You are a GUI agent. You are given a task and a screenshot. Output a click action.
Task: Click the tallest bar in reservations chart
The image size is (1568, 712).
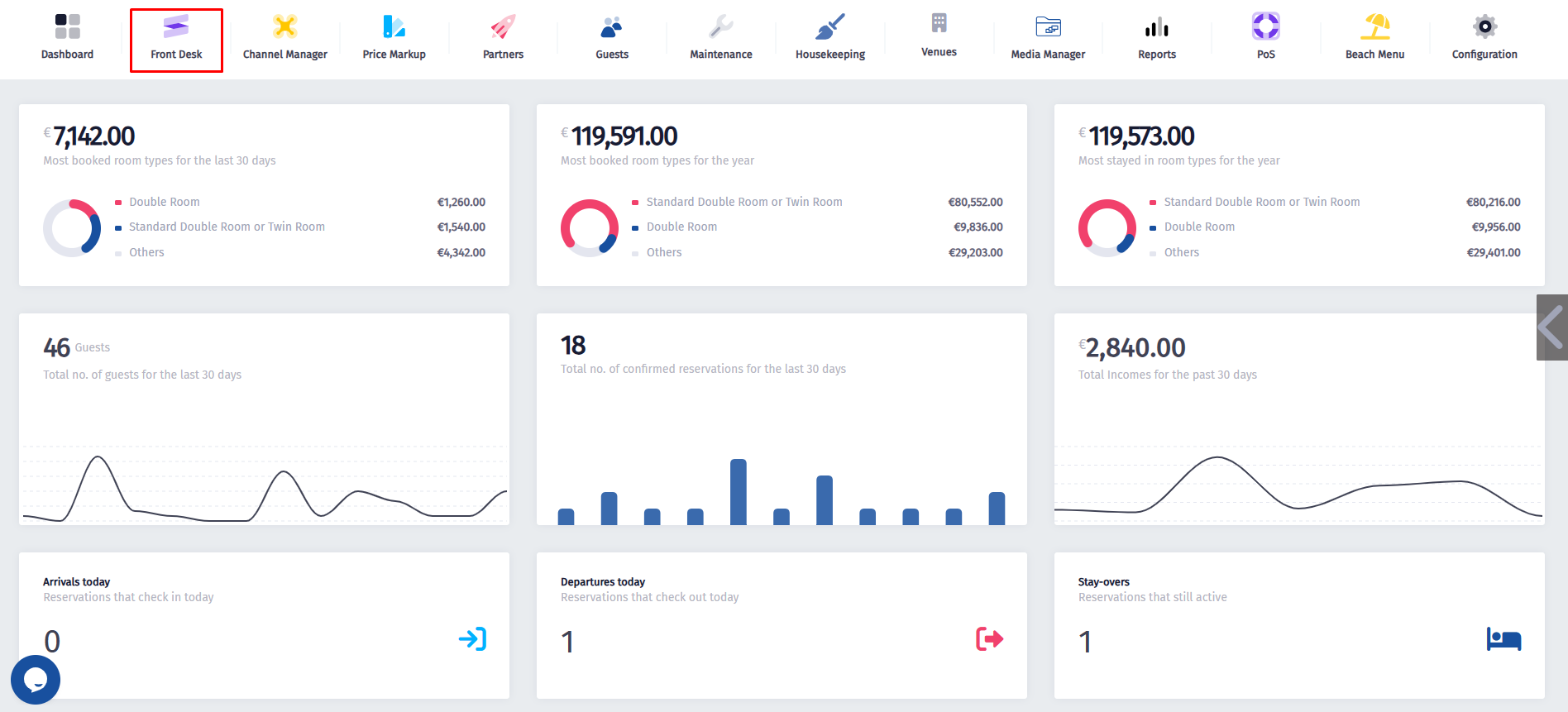[739, 491]
